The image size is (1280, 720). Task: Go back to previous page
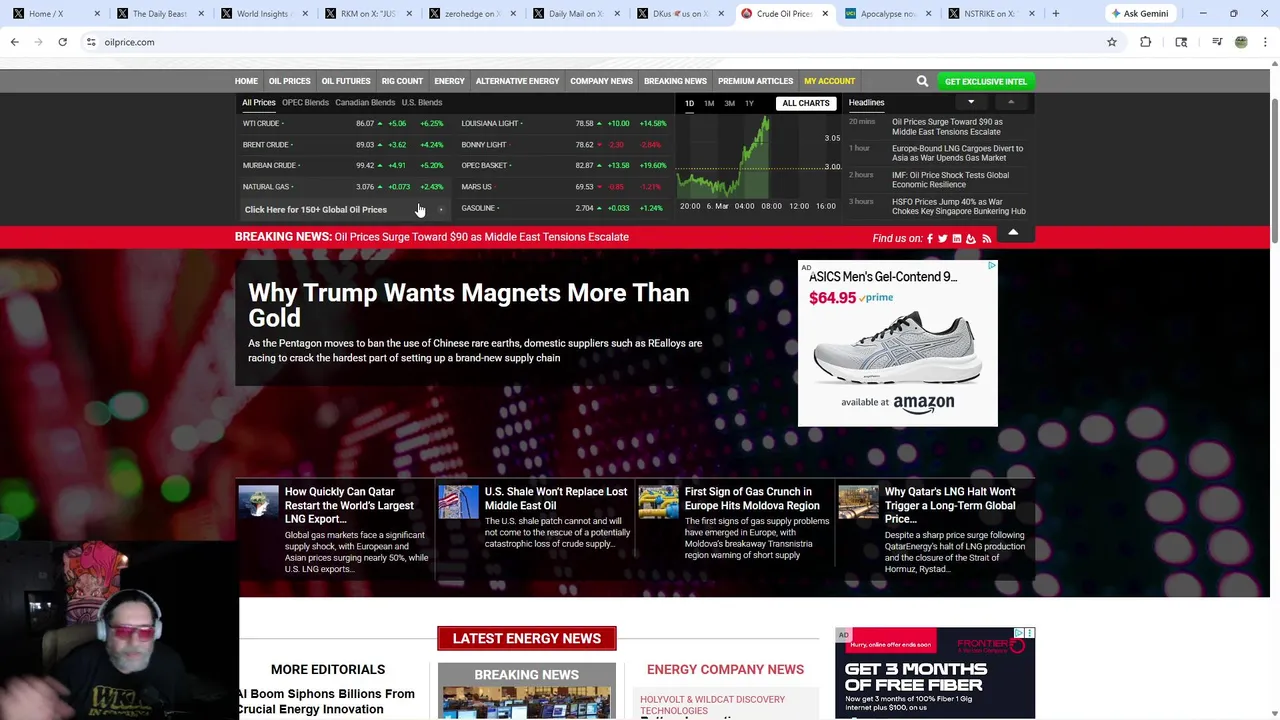pyautogui.click(x=15, y=42)
